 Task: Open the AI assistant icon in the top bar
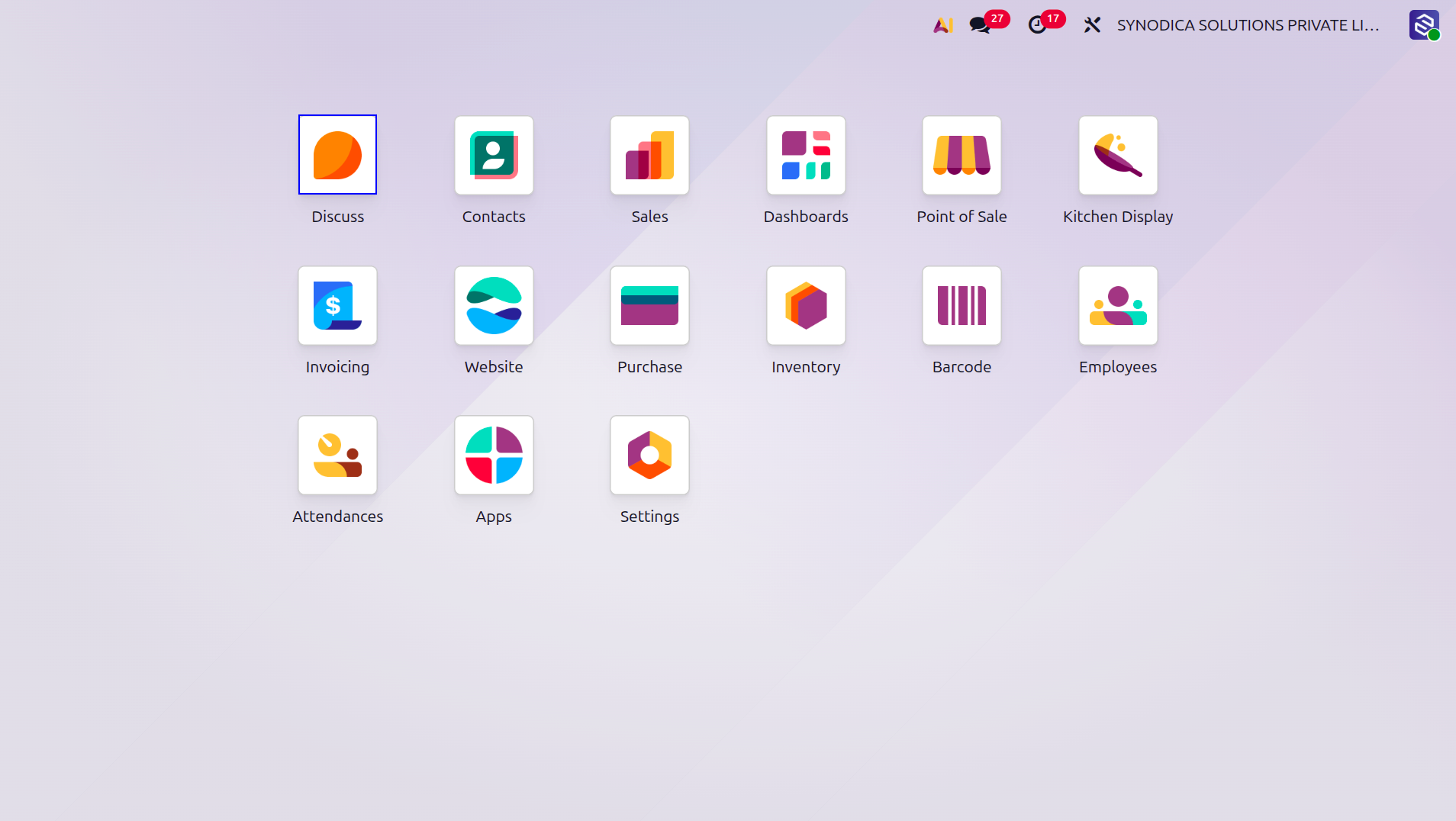click(943, 25)
